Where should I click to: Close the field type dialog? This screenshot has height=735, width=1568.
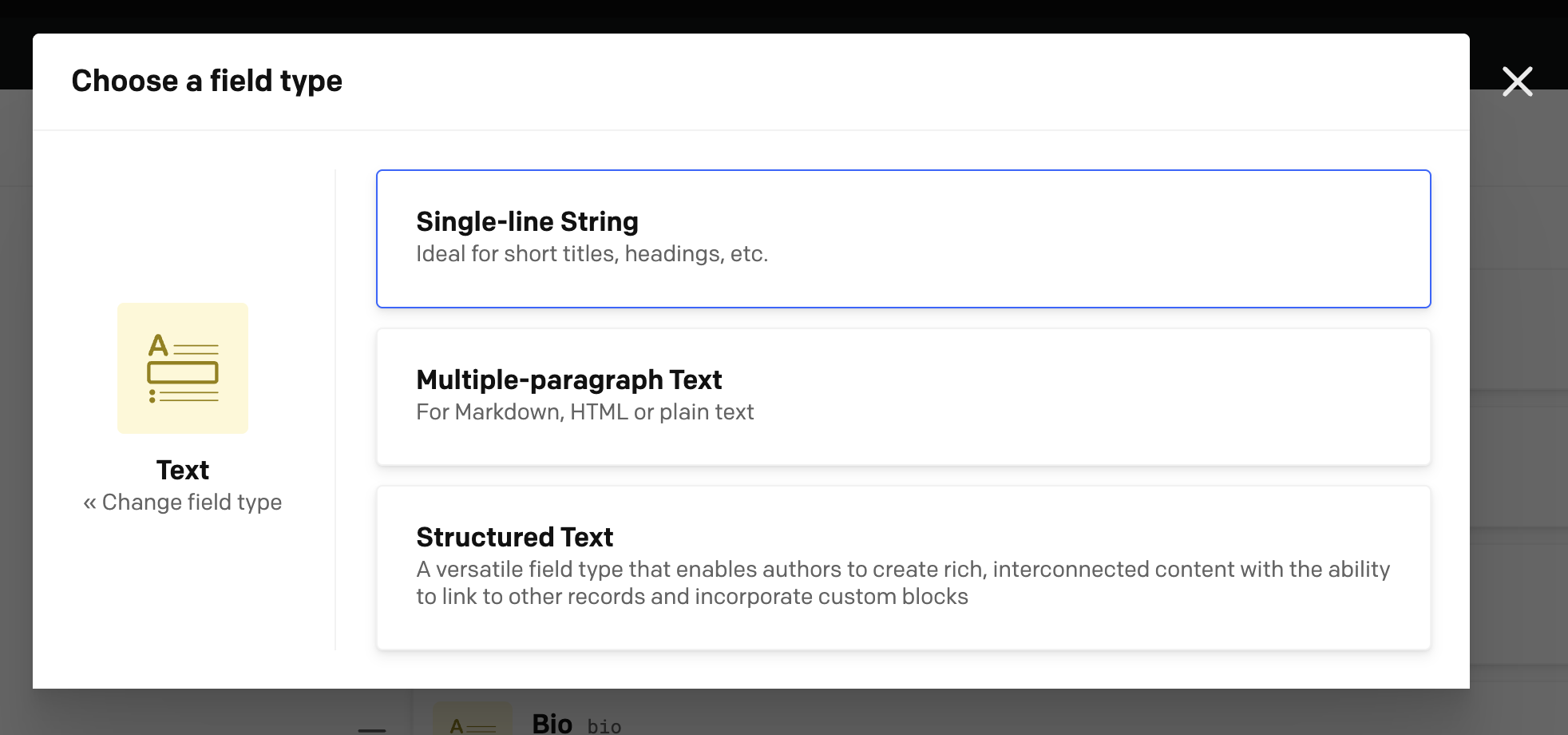pos(1517,81)
